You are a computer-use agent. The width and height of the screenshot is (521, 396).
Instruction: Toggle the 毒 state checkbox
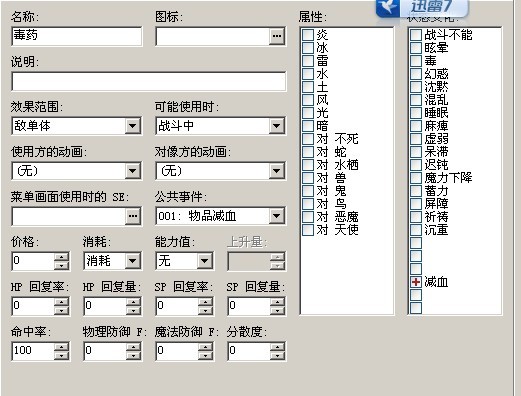tap(416, 61)
